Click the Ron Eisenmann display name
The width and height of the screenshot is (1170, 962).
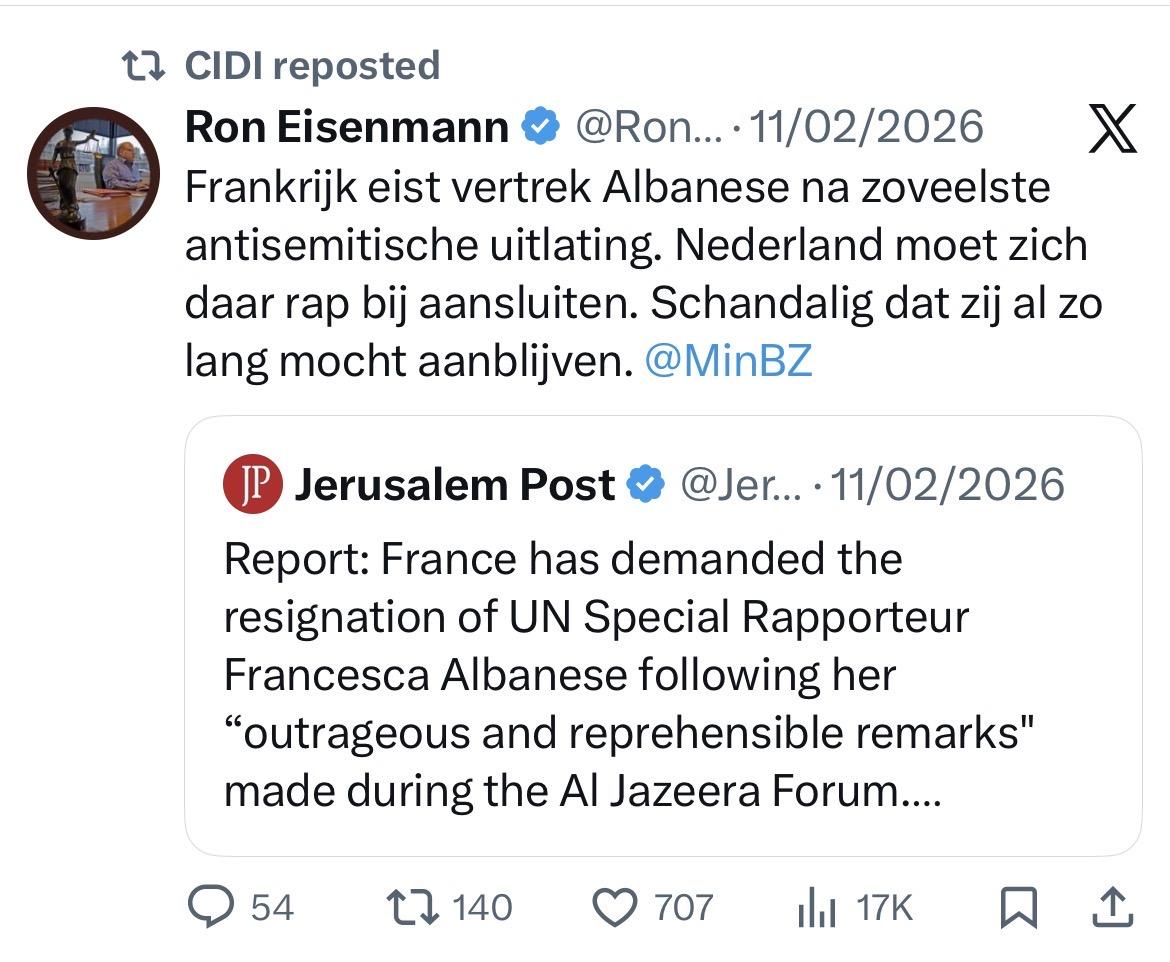(x=347, y=127)
